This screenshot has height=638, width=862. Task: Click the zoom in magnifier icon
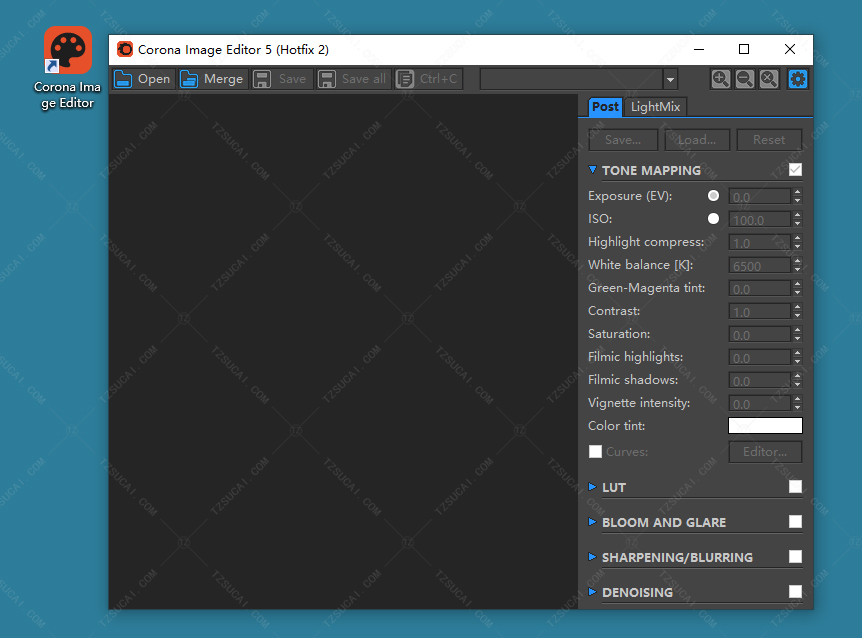(720, 79)
